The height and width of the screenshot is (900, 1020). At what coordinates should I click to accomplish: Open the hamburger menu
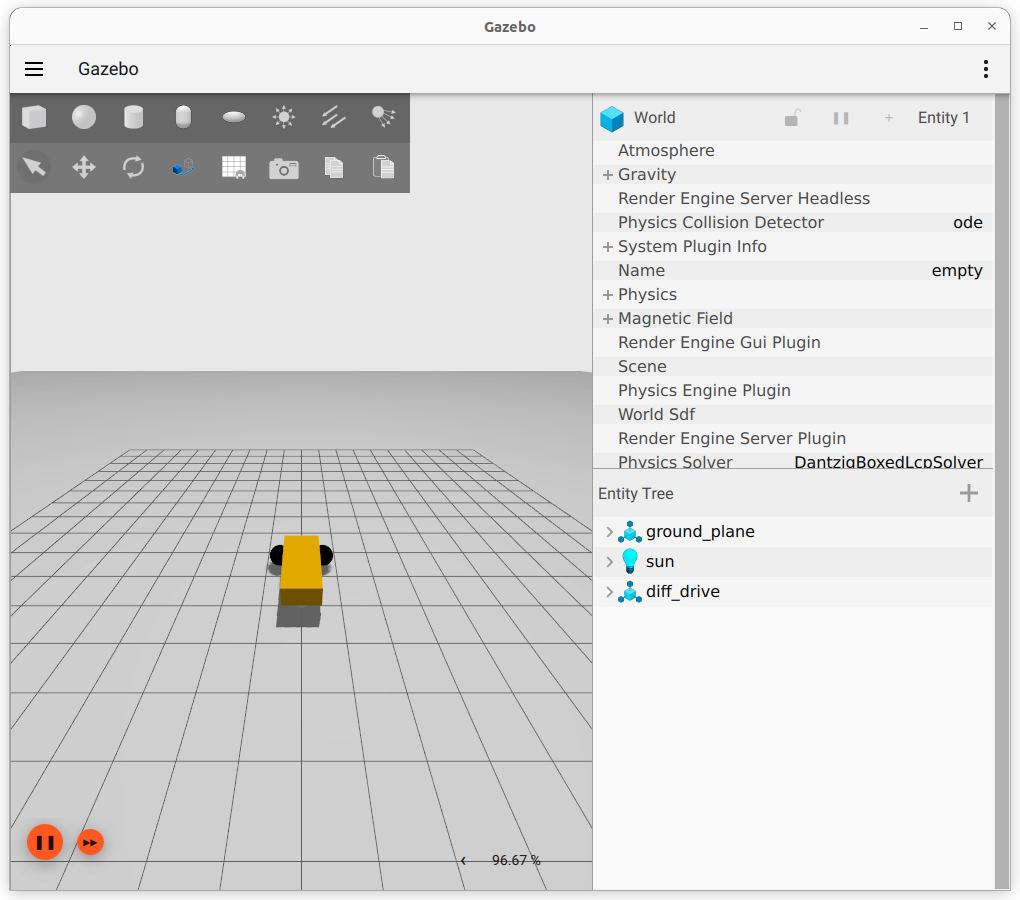click(x=34, y=69)
